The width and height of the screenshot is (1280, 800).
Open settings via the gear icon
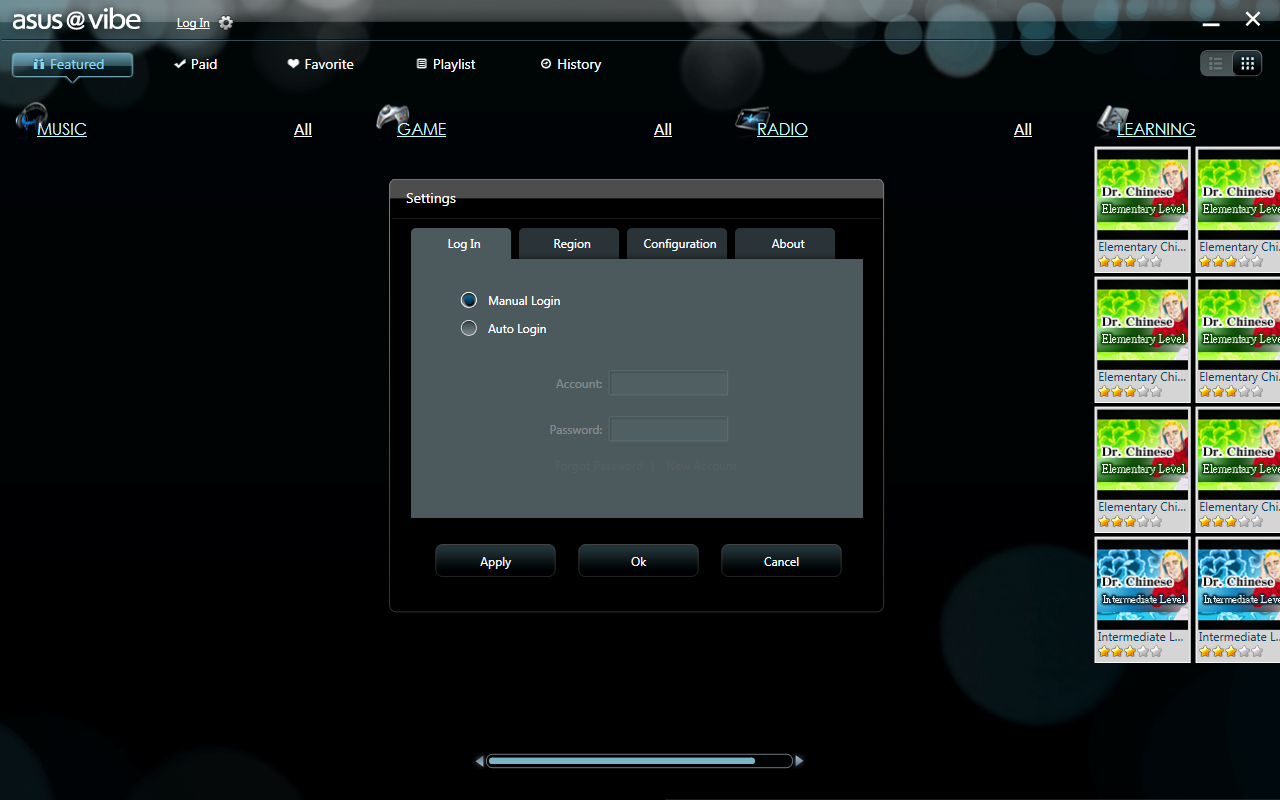tap(226, 23)
